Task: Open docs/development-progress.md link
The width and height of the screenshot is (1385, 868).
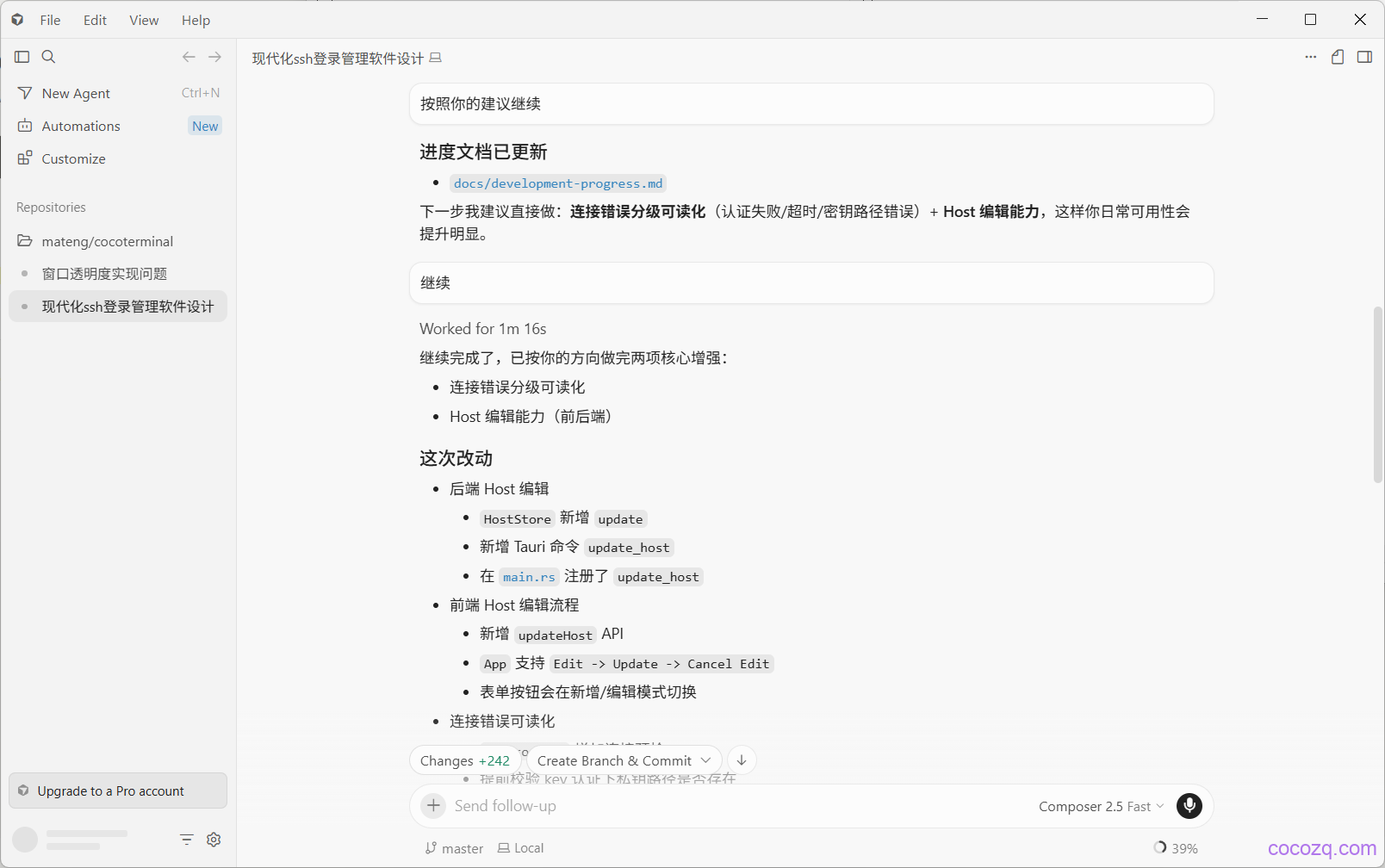Action: [558, 183]
